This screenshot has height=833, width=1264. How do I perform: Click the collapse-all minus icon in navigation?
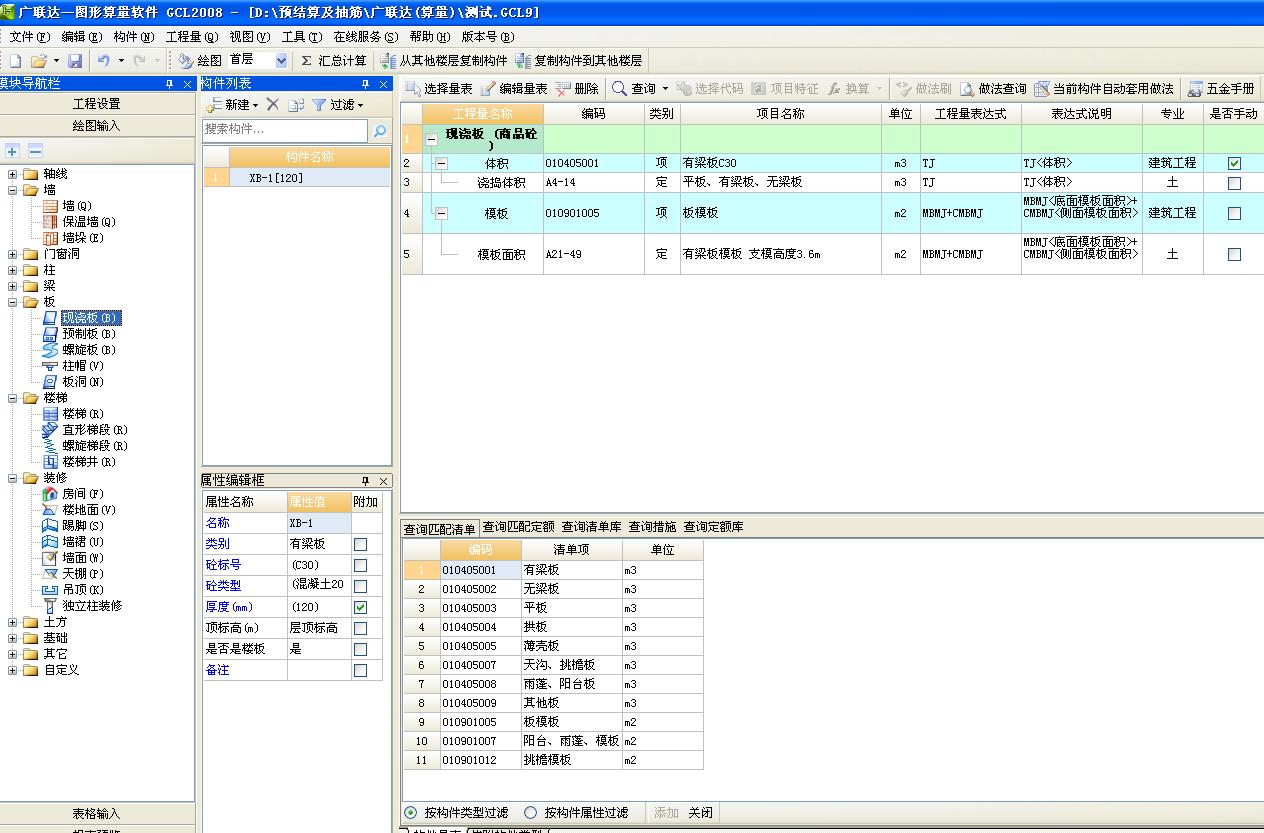pos(35,151)
